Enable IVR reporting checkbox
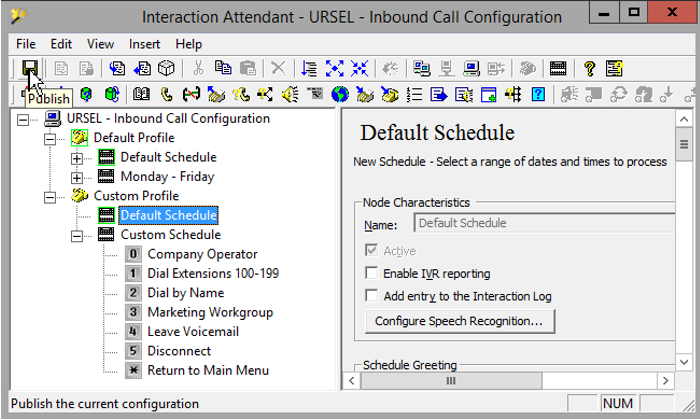Screen dimensions: 700x419 click(x=372, y=273)
